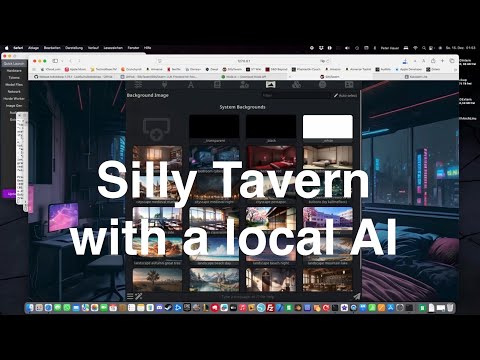Open the Bearbeiten menu

[x=52, y=48]
